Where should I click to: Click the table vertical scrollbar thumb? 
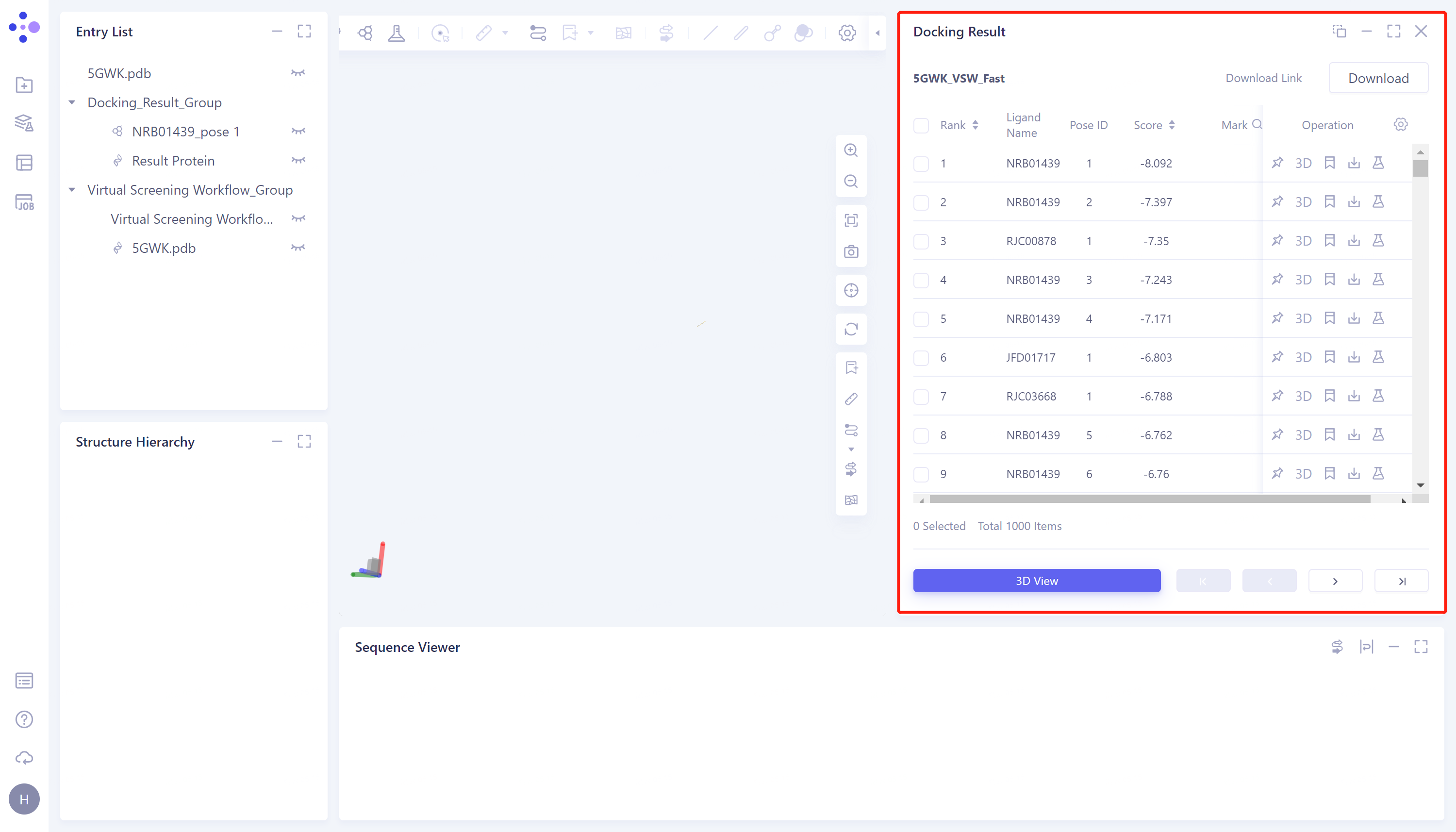point(1421,168)
